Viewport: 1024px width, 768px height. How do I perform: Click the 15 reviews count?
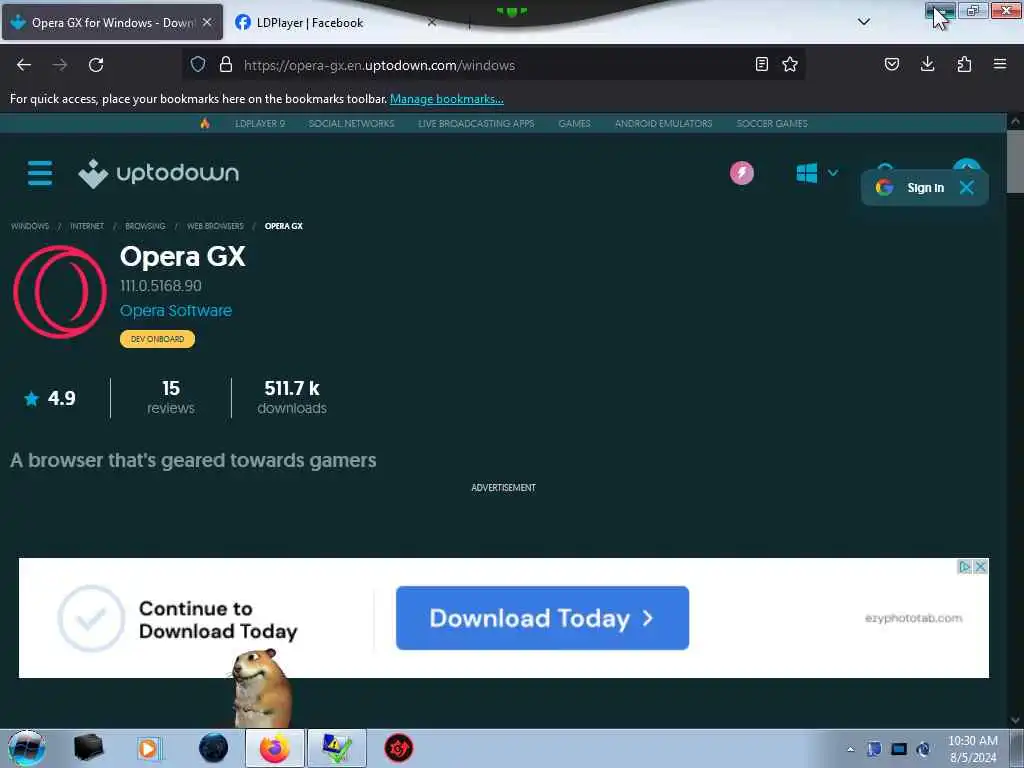coord(170,398)
